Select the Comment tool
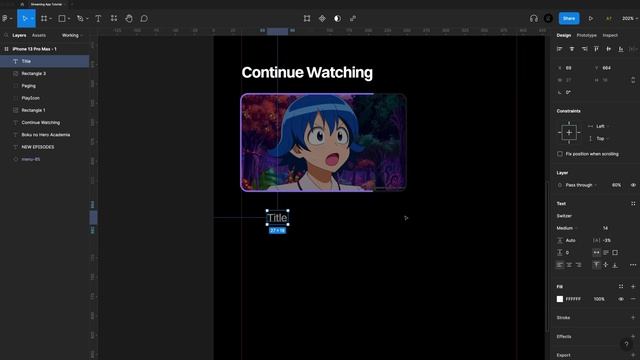The height and width of the screenshot is (360, 640). [144, 18]
